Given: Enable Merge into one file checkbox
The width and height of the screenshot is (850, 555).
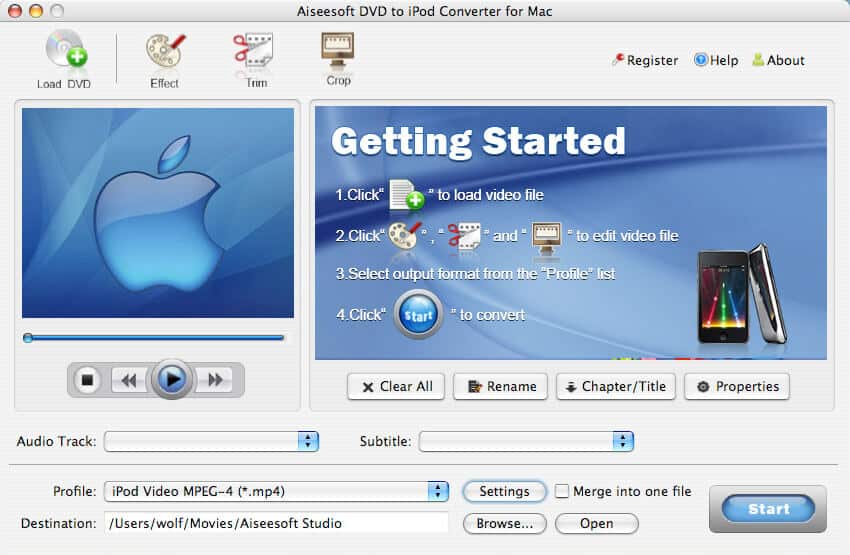Looking at the screenshot, I should (562, 492).
